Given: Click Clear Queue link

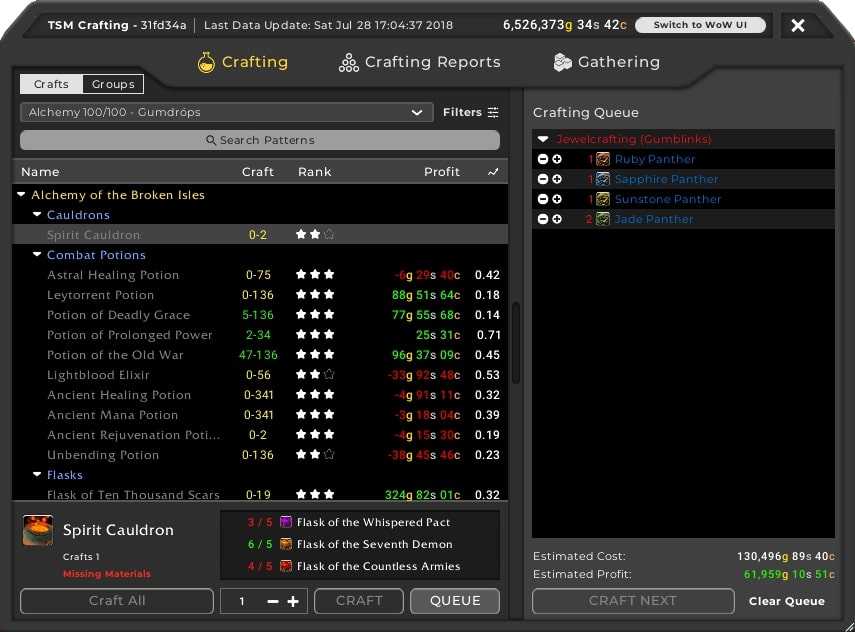Looking at the screenshot, I should click(x=786, y=601).
